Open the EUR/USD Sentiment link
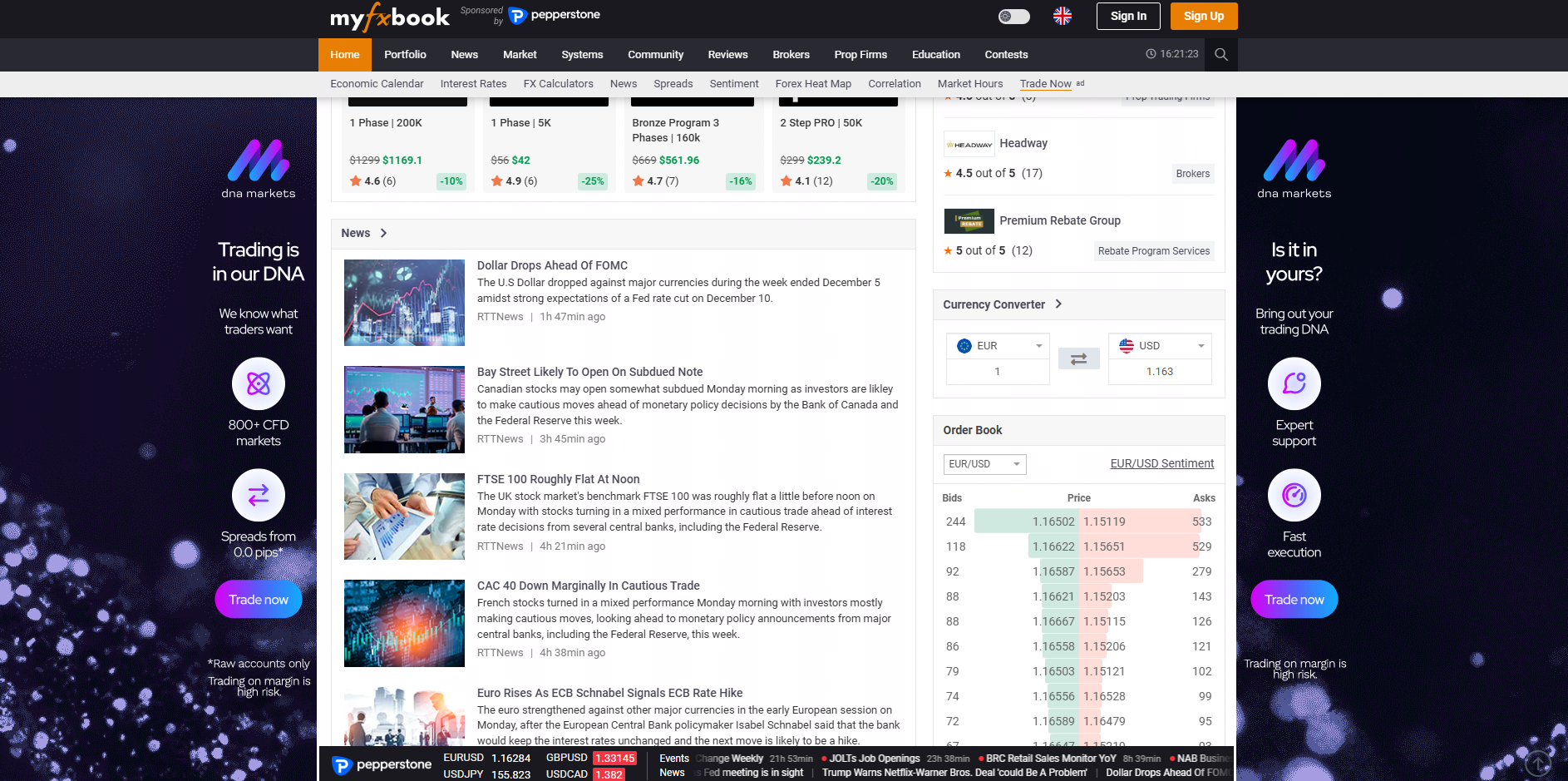The width and height of the screenshot is (1568, 781). click(x=1161, y=463)
